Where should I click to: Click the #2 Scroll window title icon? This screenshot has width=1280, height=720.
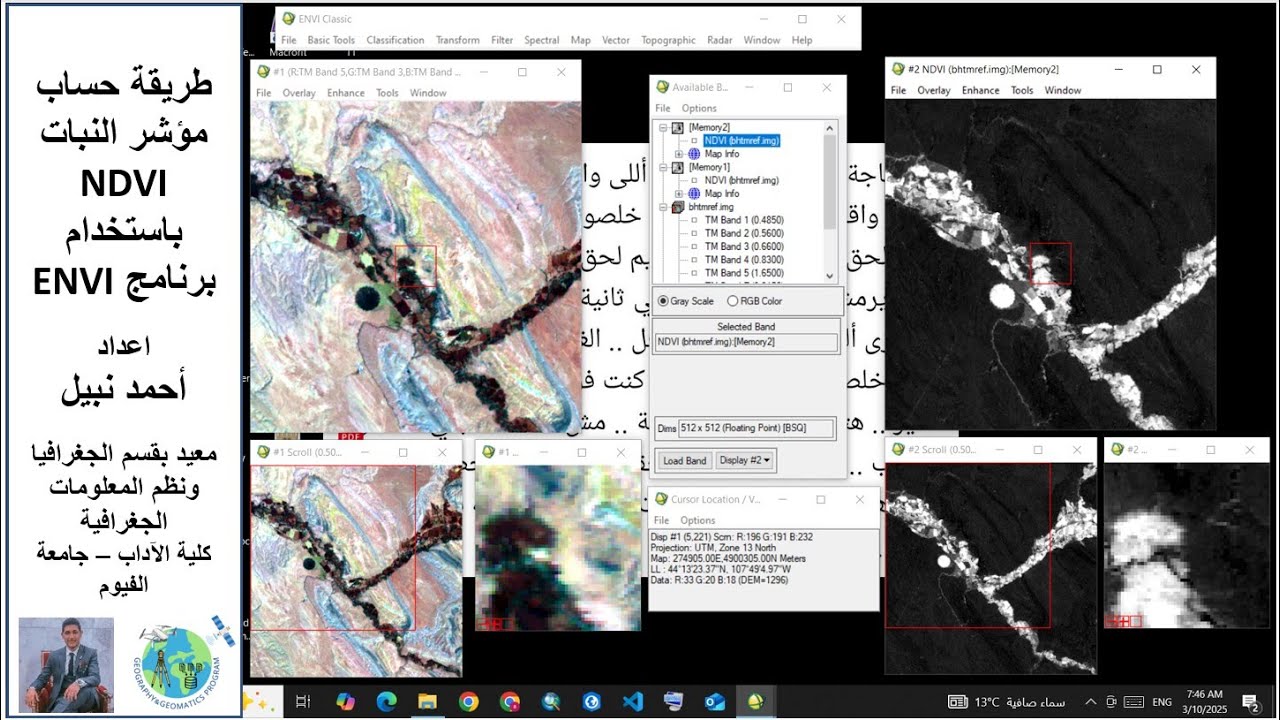[898, 450]
